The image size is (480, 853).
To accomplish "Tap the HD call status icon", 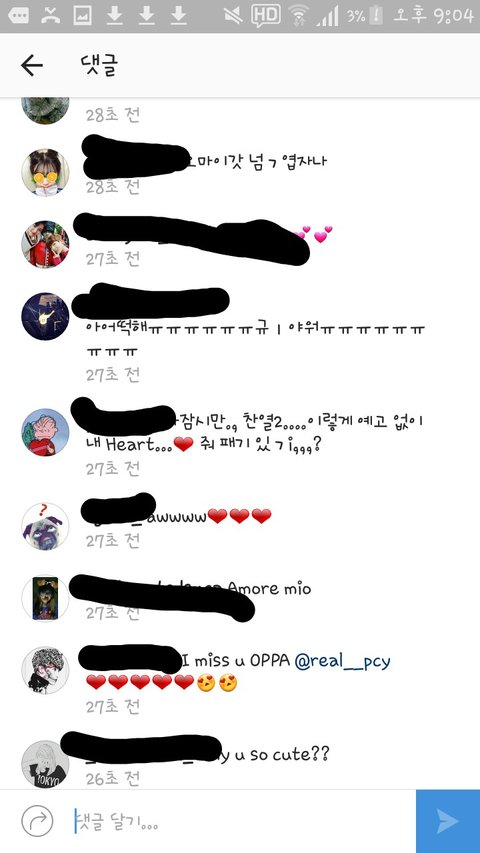I will [266, 15].
